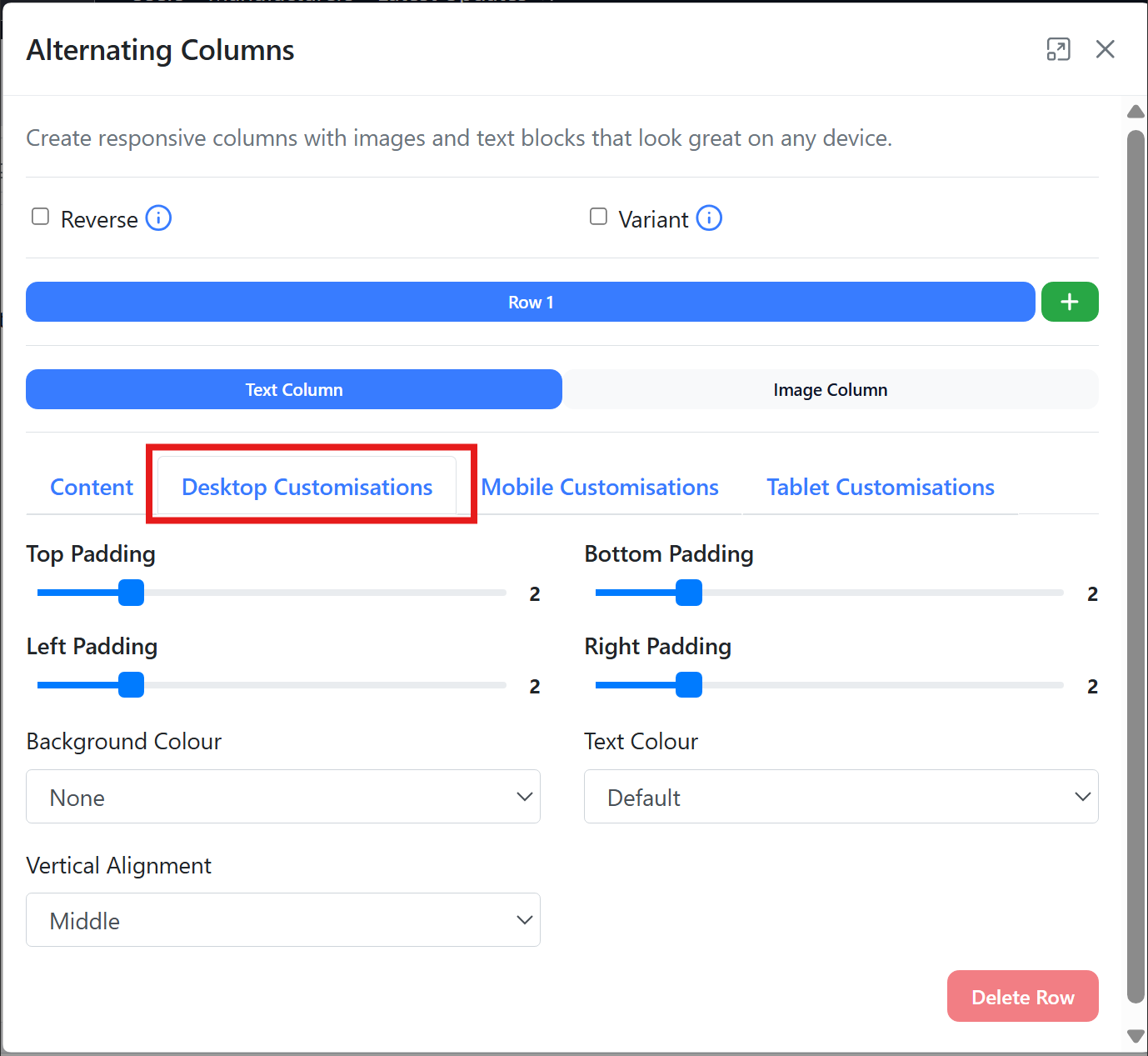Click the scrollbar down arrow
The height and width of the screenshot is (1056, 1148).
tap(1136, 1036)
